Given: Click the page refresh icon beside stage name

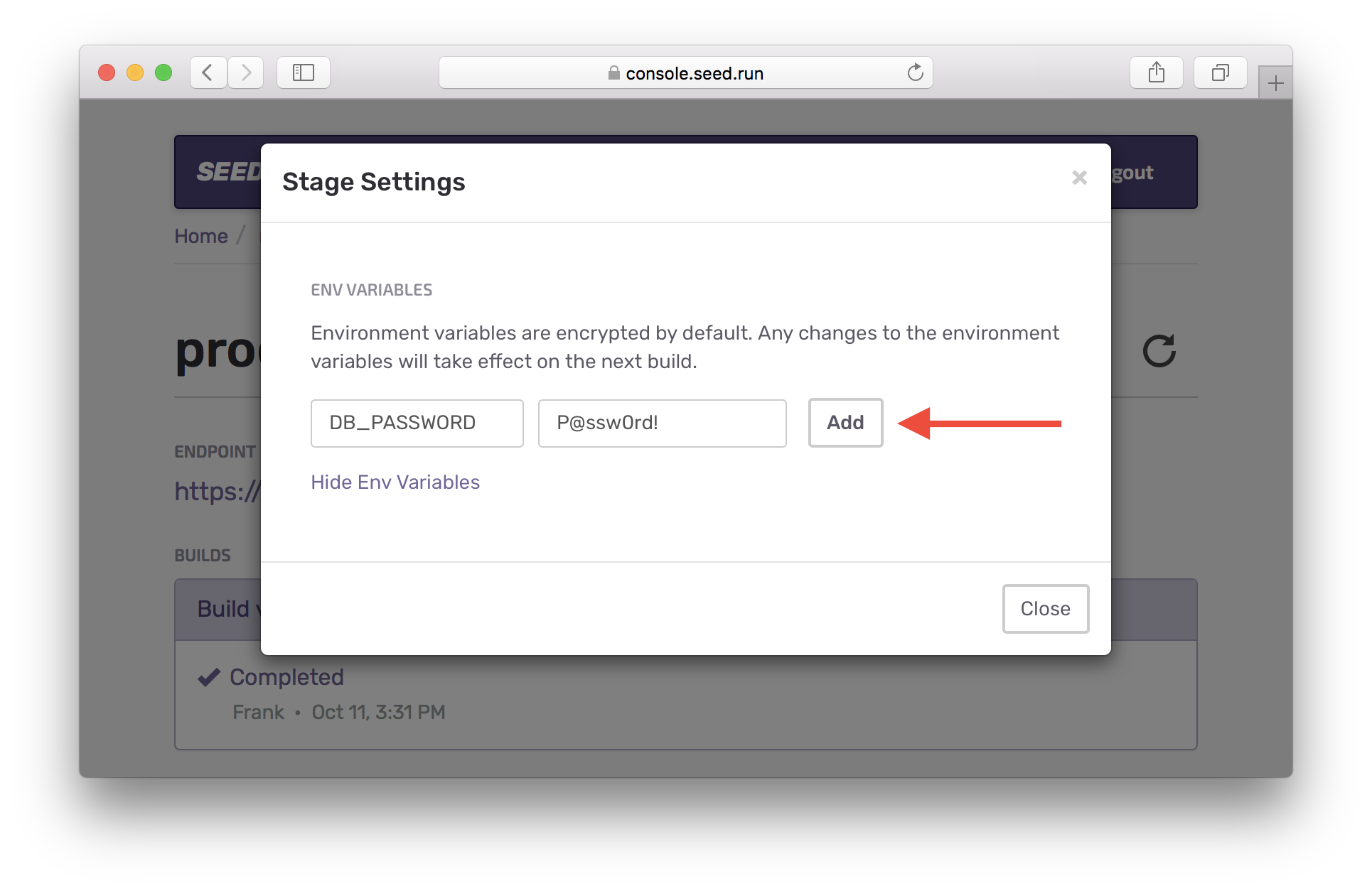Looking at the screenshot, I should [1159, 351].
